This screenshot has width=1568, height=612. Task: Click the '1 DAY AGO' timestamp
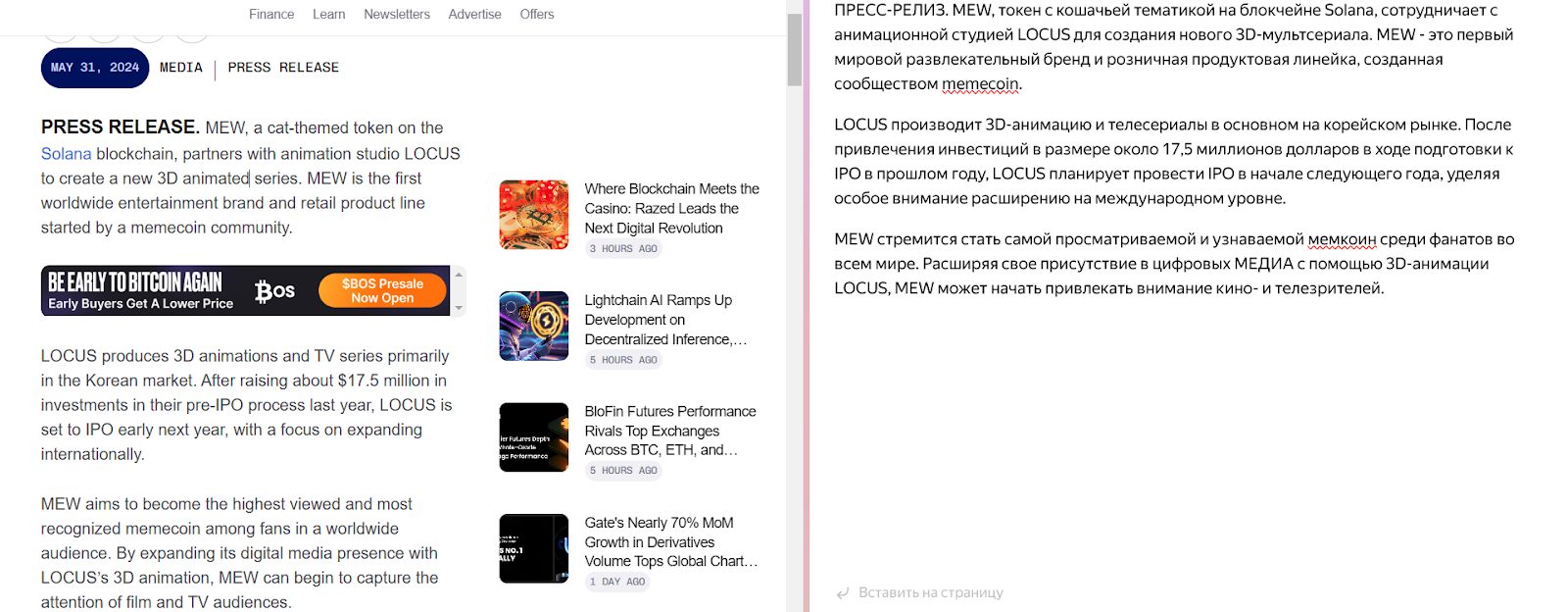tap(617, 582)
